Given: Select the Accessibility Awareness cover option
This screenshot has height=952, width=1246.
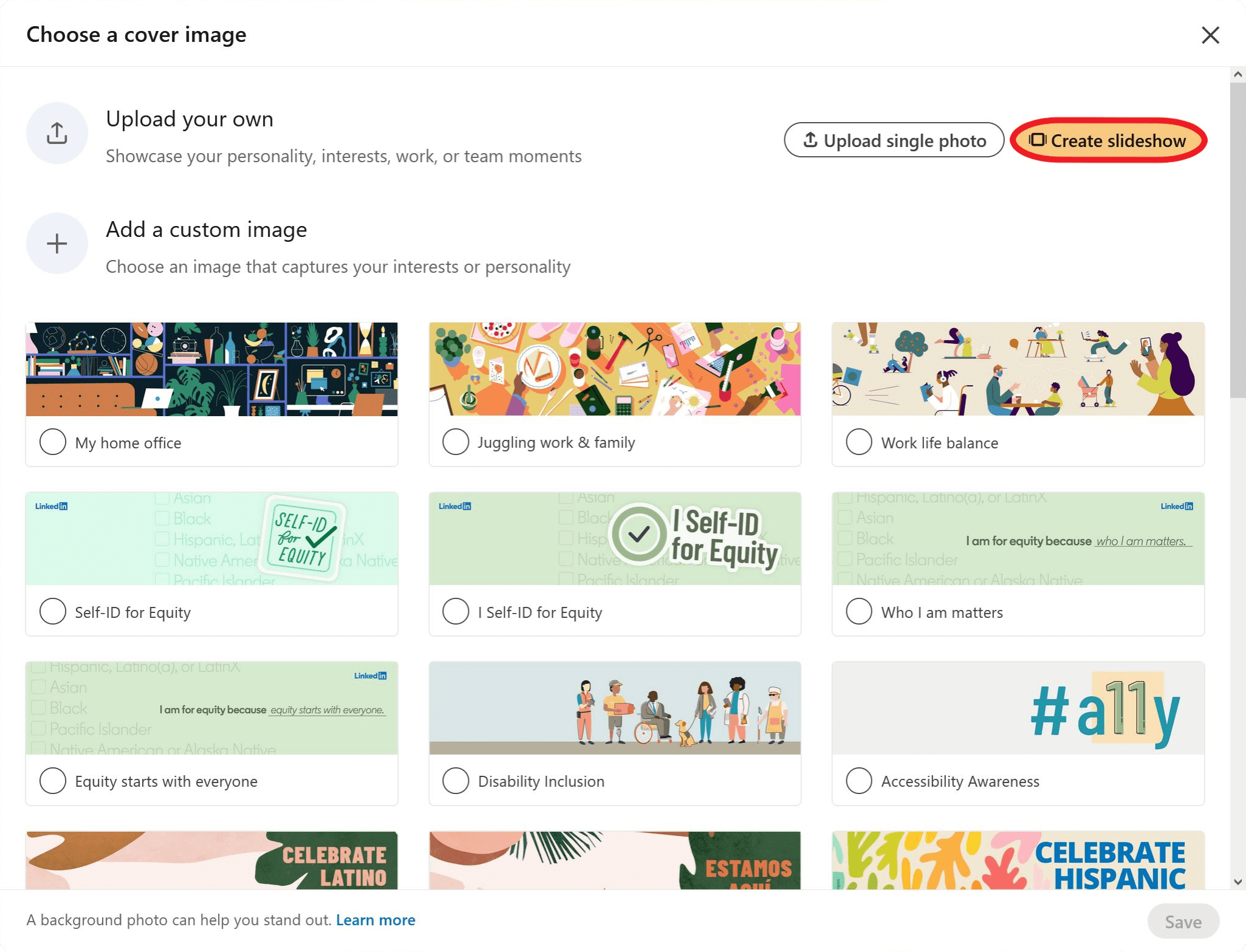Looking at the screenshot, I should pos(858,781).
